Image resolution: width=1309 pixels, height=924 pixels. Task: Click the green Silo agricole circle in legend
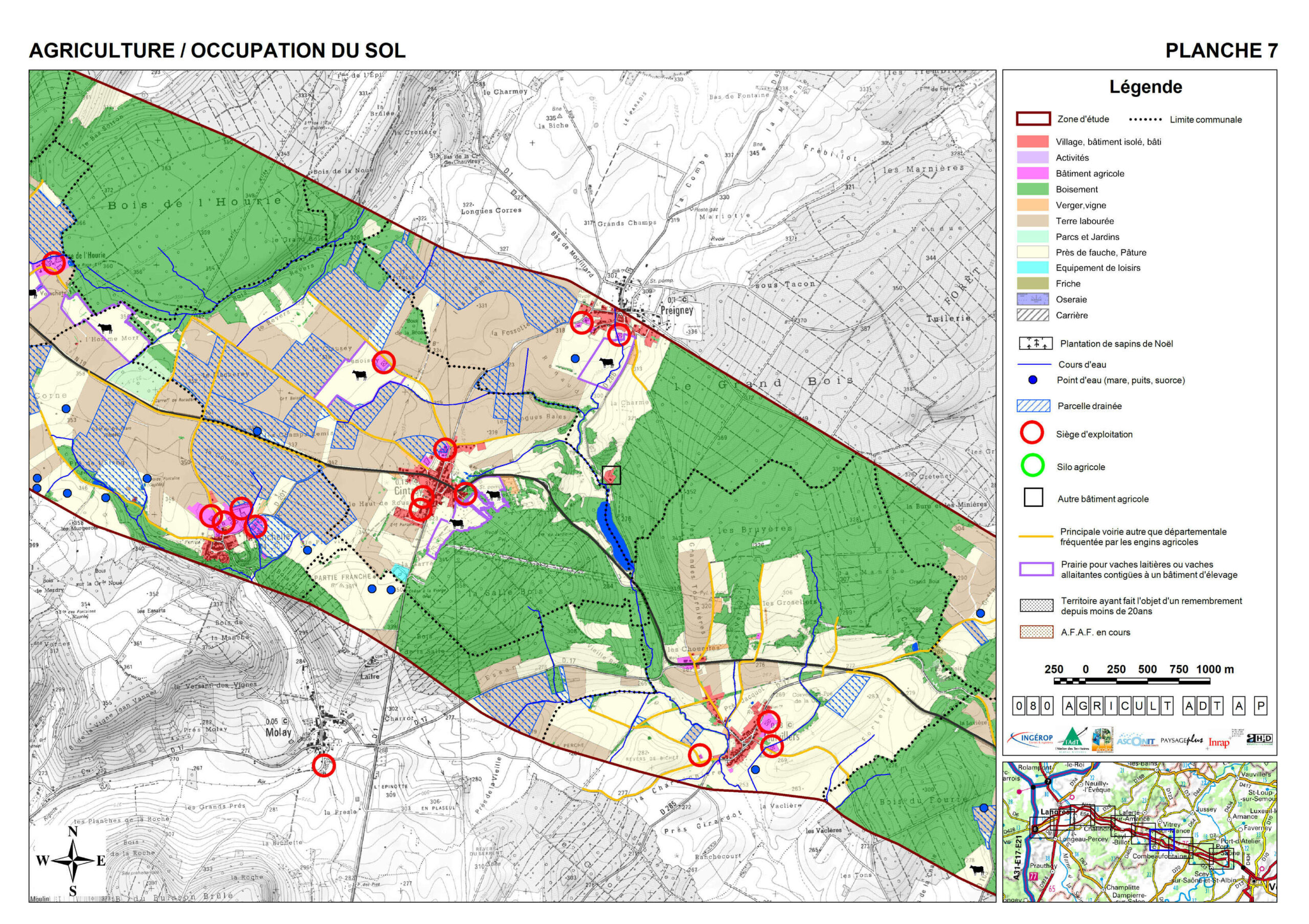point(1032,466)
